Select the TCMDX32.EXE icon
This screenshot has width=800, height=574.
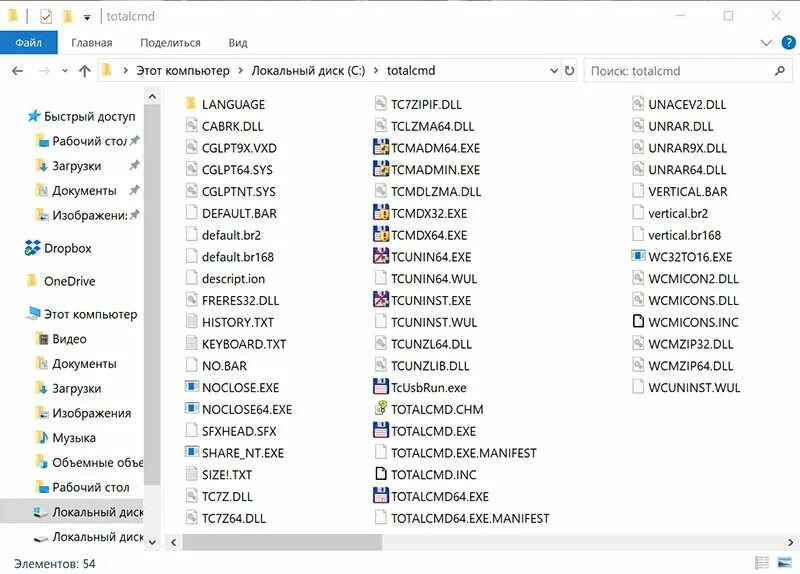coord(381,213)
